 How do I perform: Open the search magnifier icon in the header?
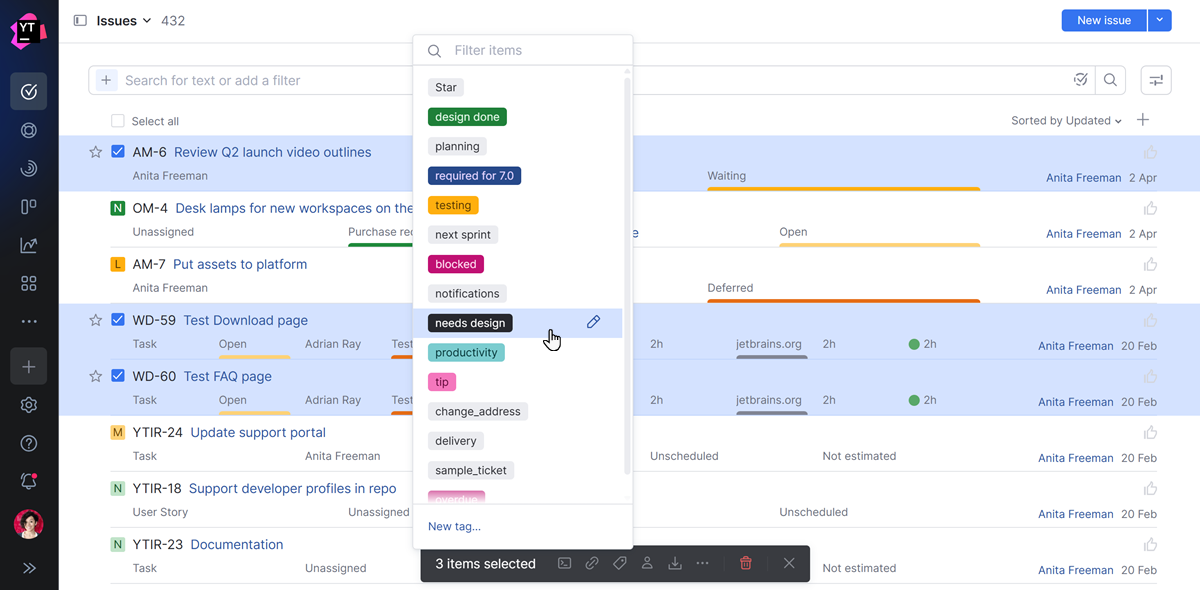1110,79
